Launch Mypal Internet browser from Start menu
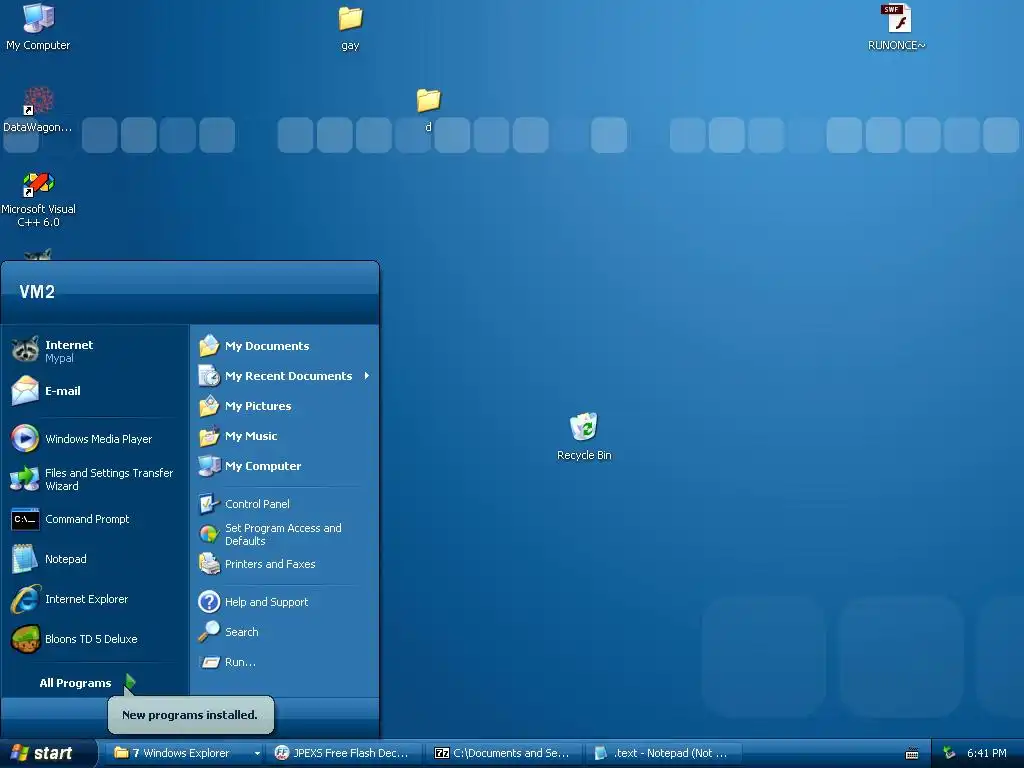This screenshot has height=768, width=1024. click(x=95, y=351)
